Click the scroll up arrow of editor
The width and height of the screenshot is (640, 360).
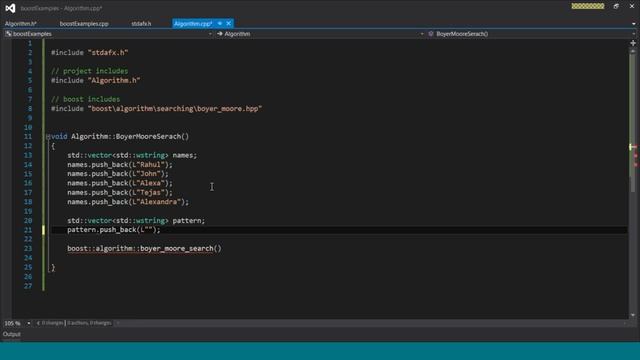click(x=633, y=51)
